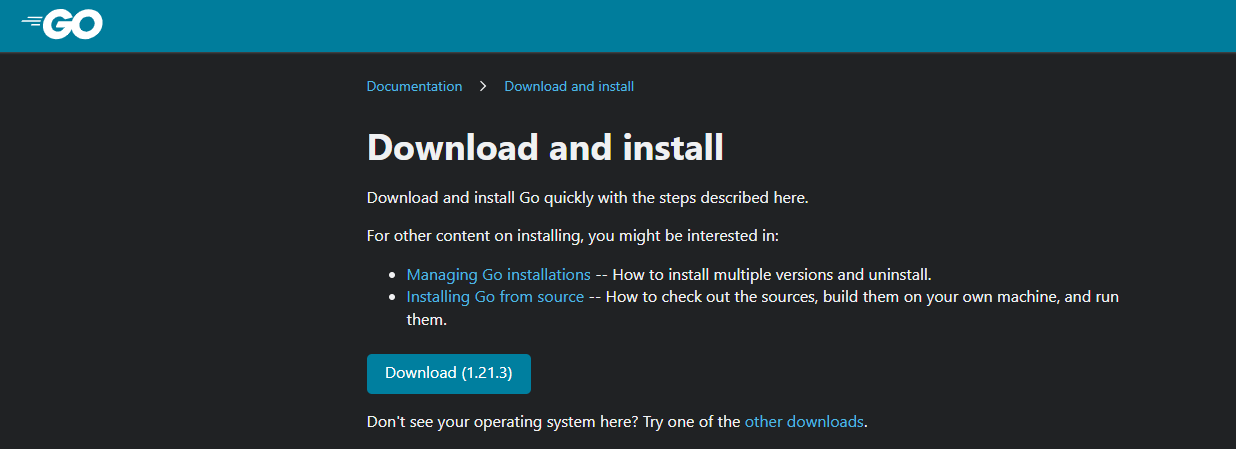
Task: Click the 'Download and install' page heading
Action: tap(545, 147)
